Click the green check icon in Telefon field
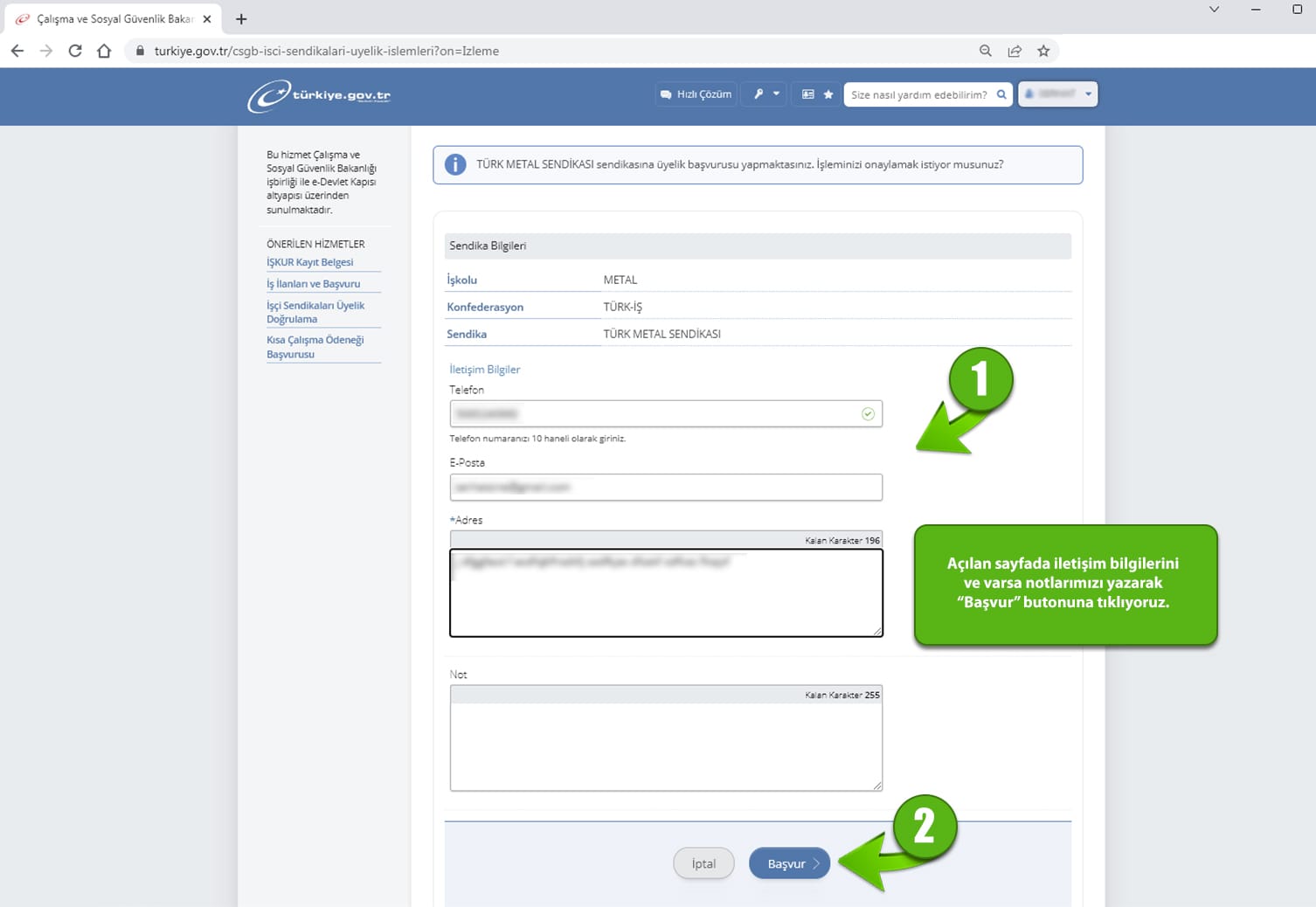Screen dimensions: 1316x907 pyautogui.click(x=868, y=414)
